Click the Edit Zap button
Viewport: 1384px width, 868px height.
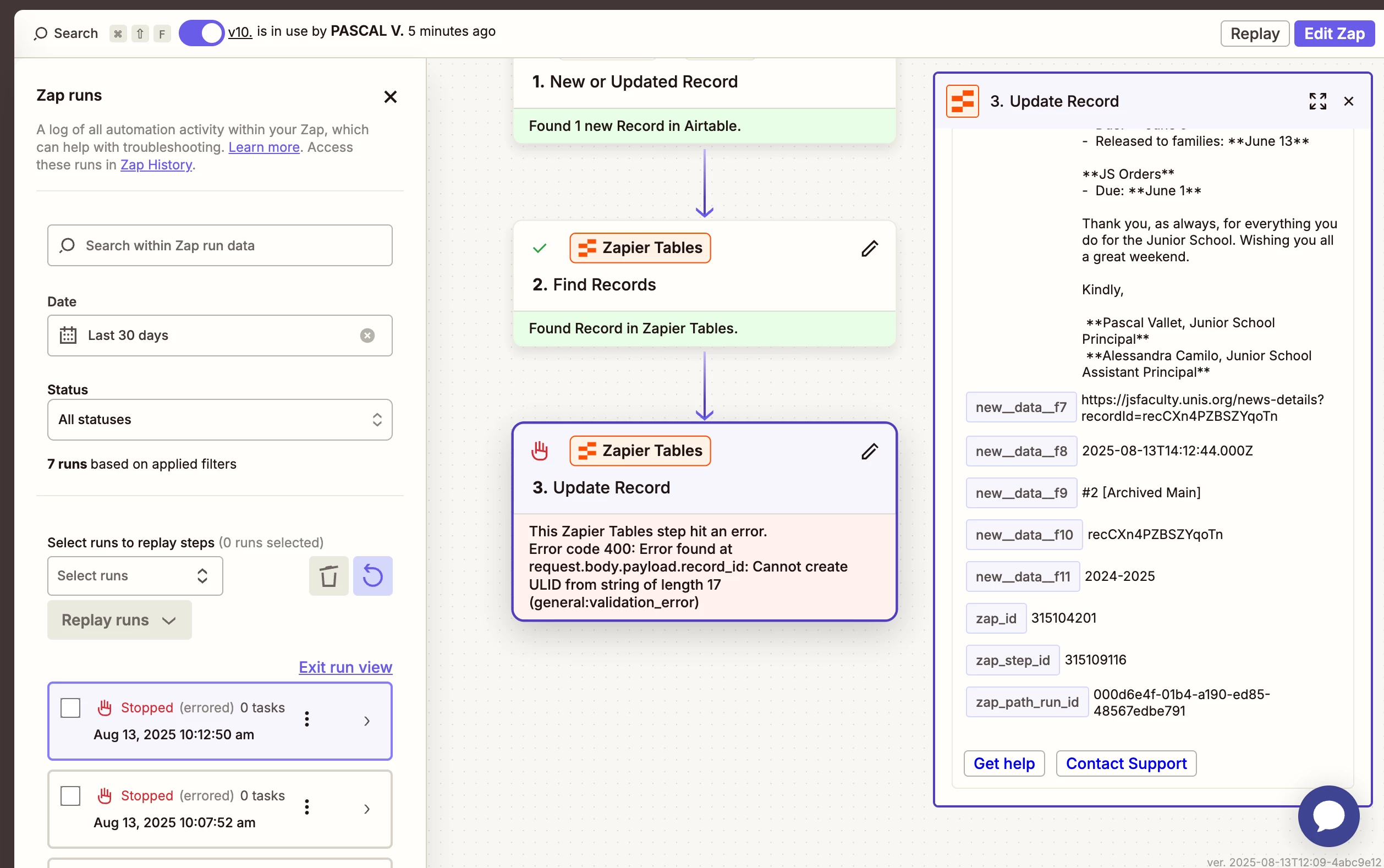(x=1334, y=34)
